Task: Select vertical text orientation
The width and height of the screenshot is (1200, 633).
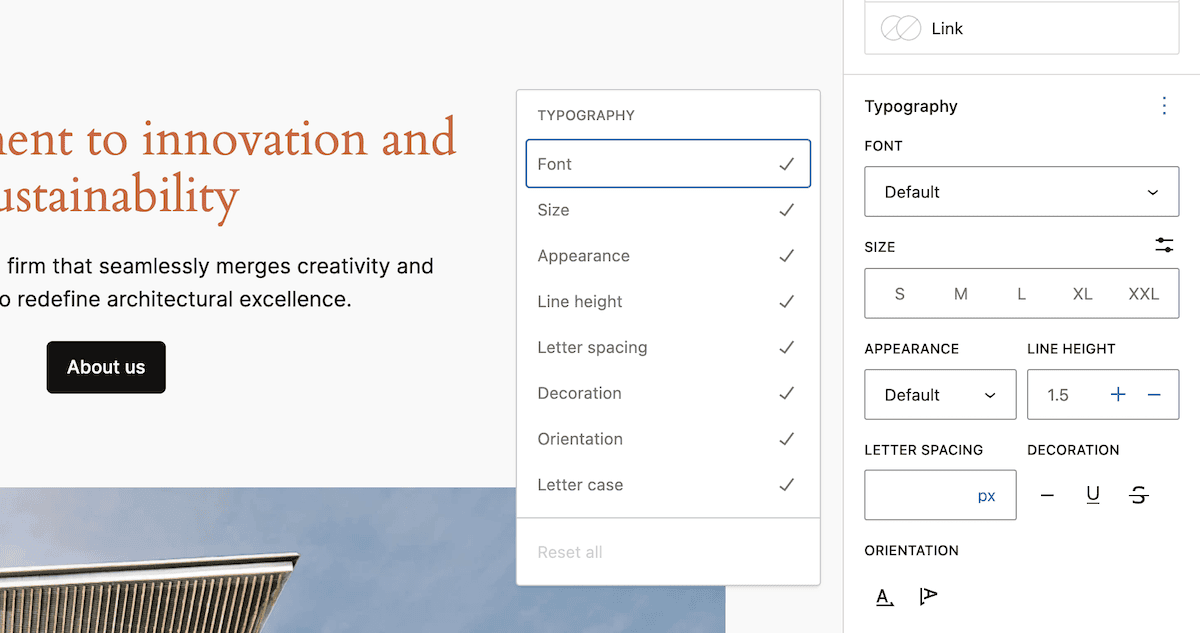Action: tap(927, 595)
